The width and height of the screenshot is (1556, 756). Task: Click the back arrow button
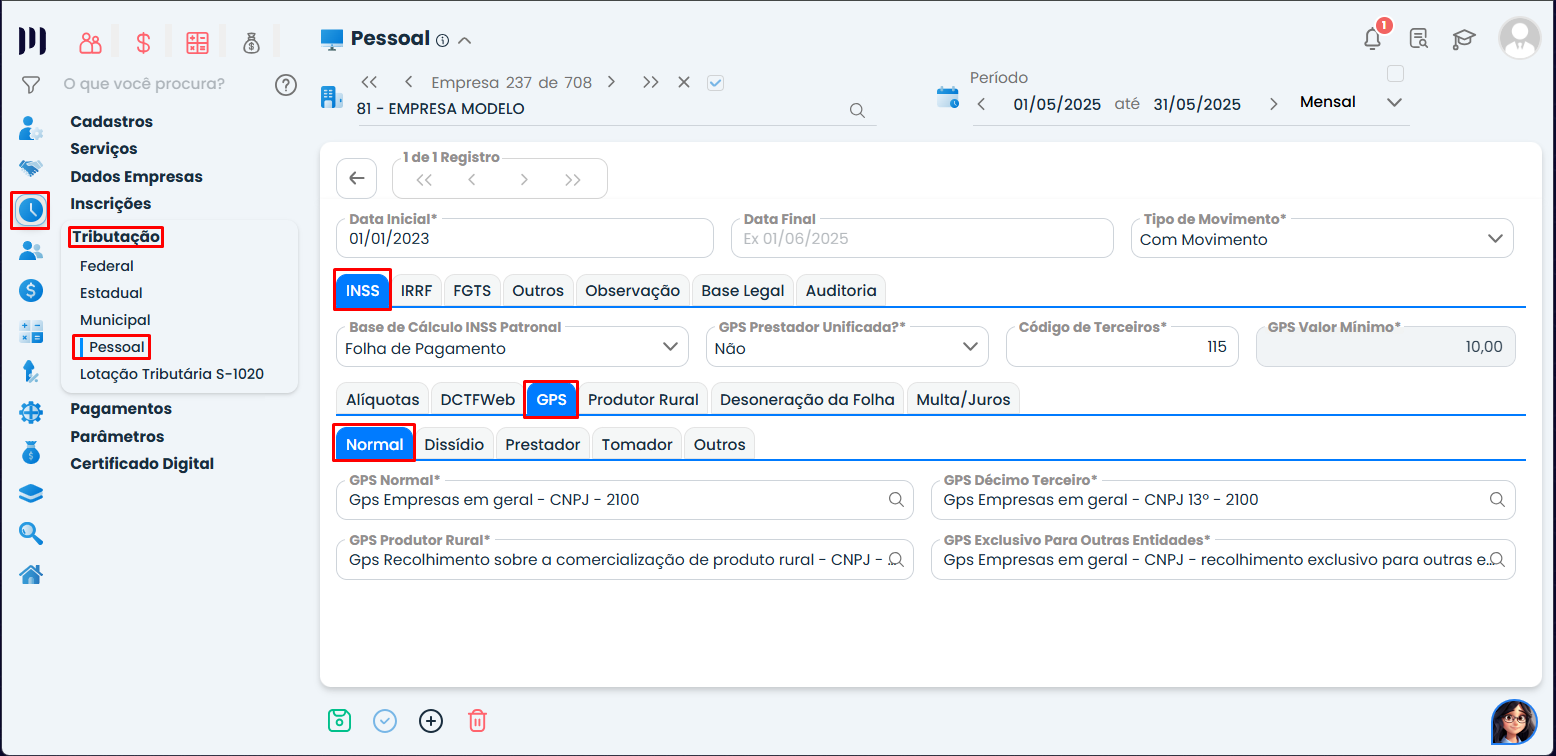357,179
